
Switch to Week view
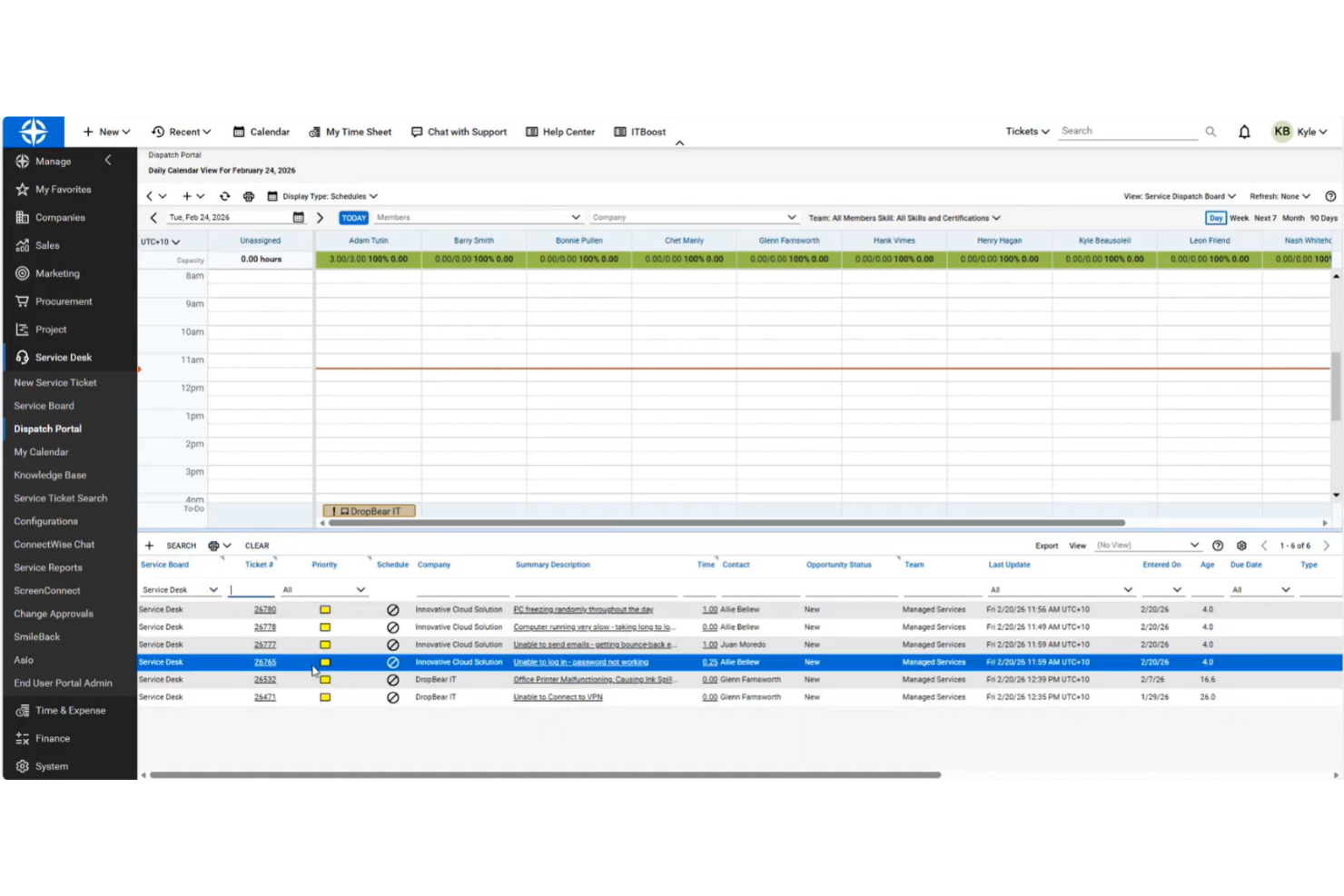point(1240,218)
